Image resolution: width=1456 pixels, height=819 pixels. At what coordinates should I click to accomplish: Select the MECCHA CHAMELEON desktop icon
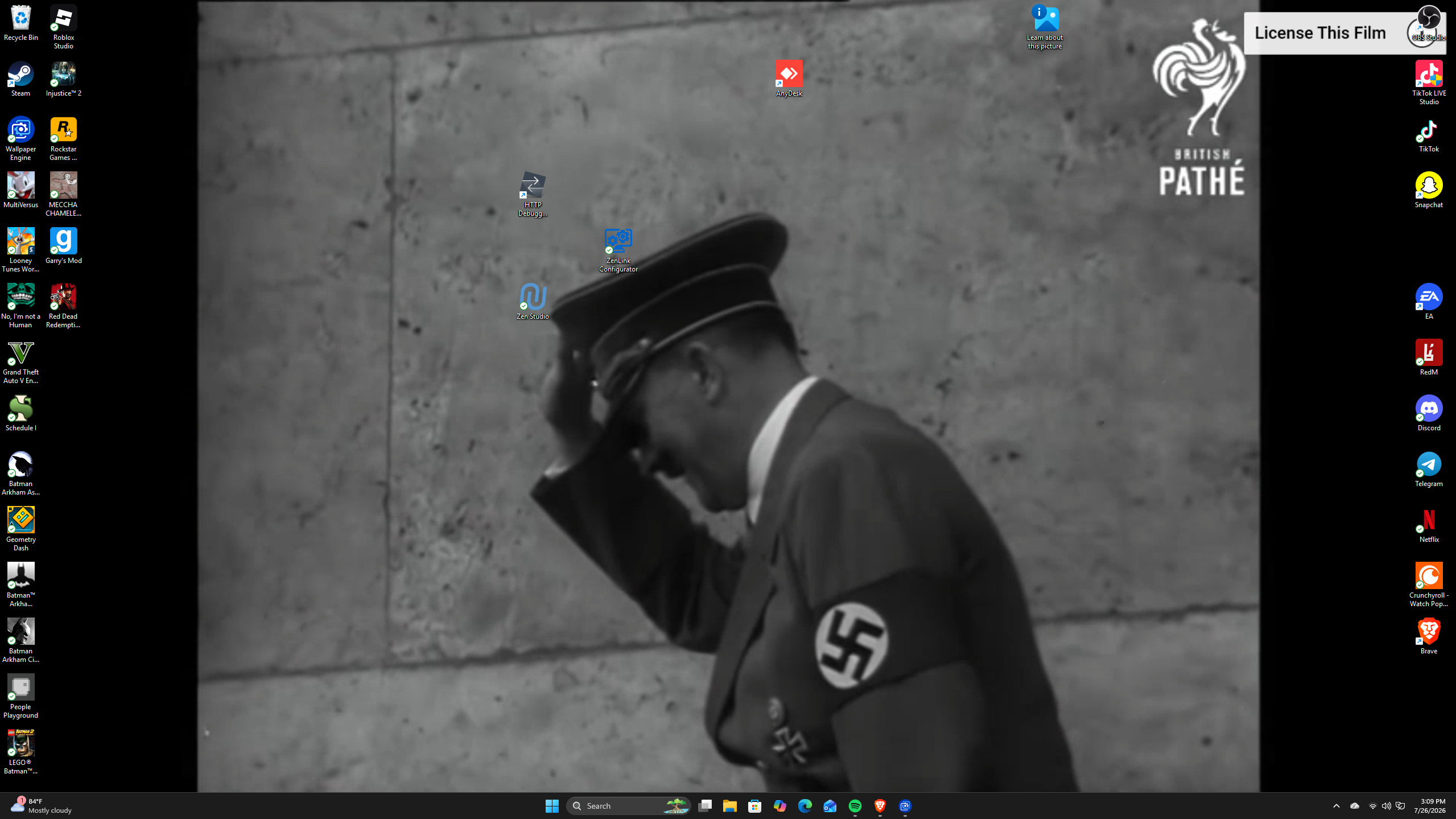(x=63, y=195)
